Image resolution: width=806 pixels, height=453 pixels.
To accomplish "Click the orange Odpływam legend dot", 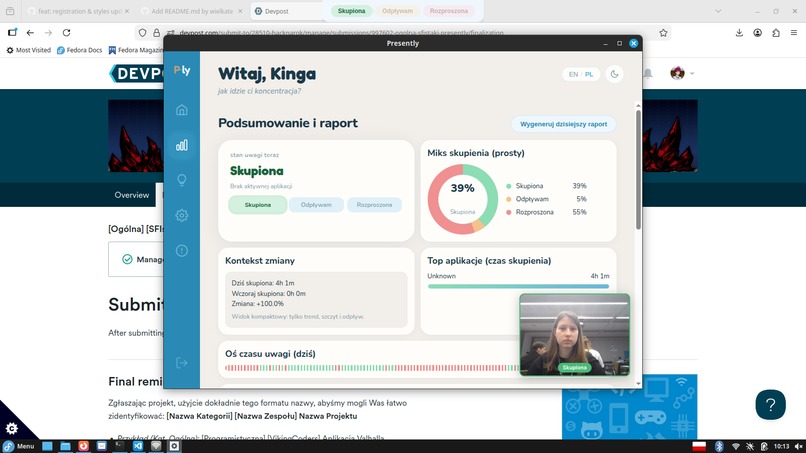I will [509, 199].
